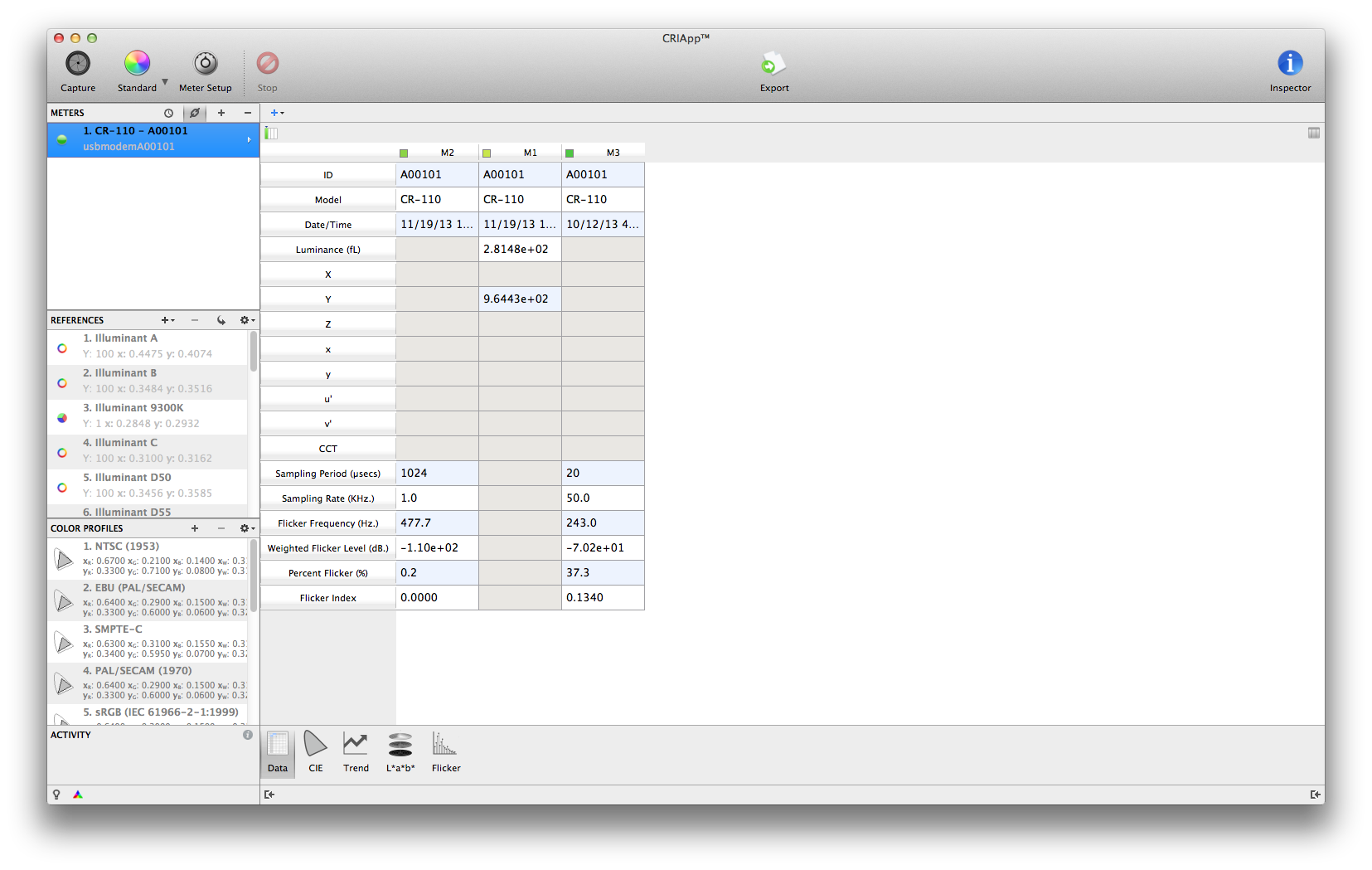1372x870 pixels.
Task: Click the clock icon in the Meters header
Action: (168, 113)
